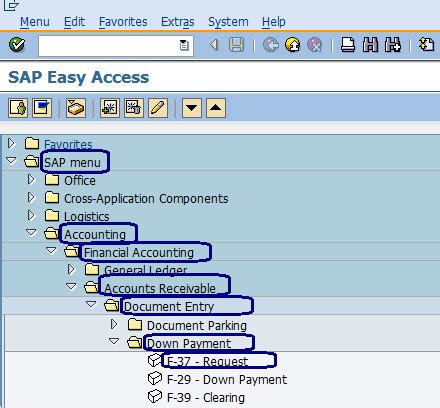The width and height of the screenshot is (440, 408).
Task: Collapse the Accounting node
Action: pos(31,233)
